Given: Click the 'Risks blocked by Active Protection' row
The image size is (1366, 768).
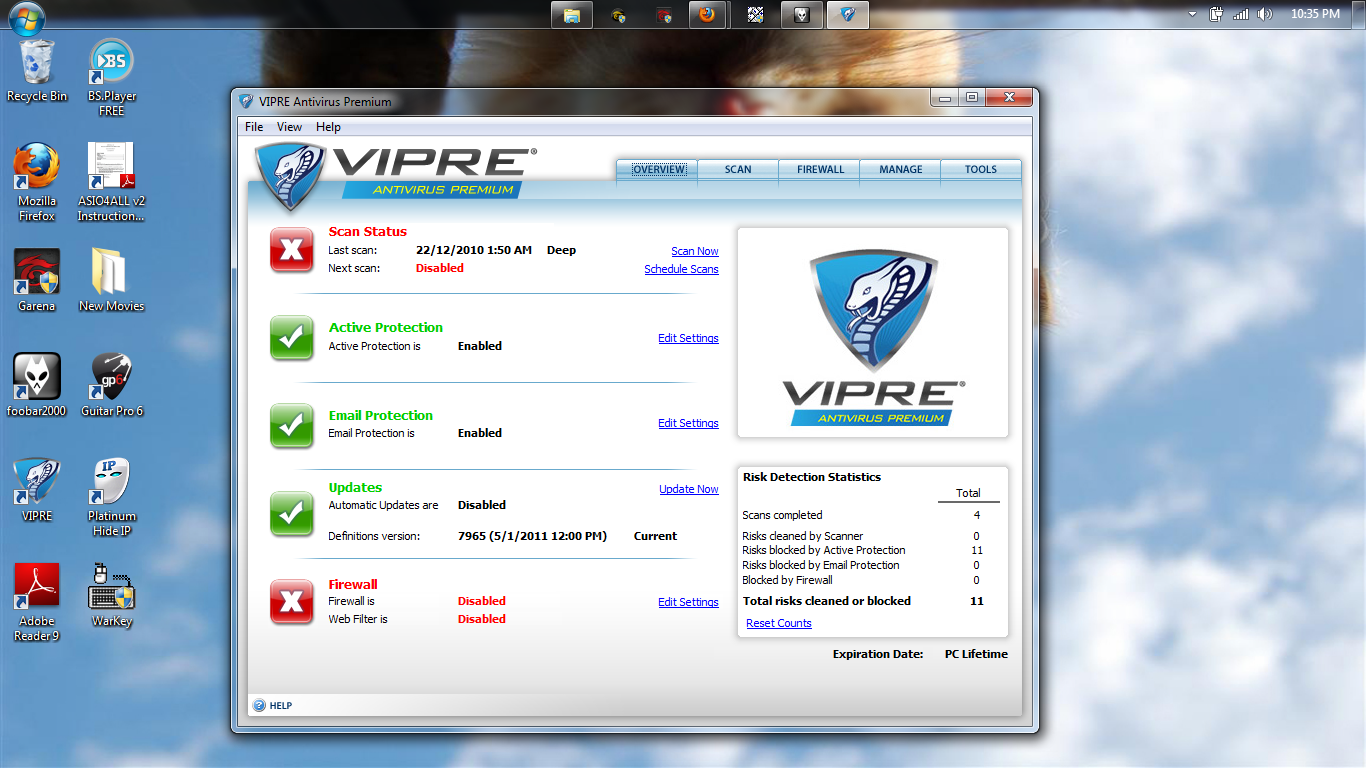Looking at the screenshot, I should click(x=864, y=550).
